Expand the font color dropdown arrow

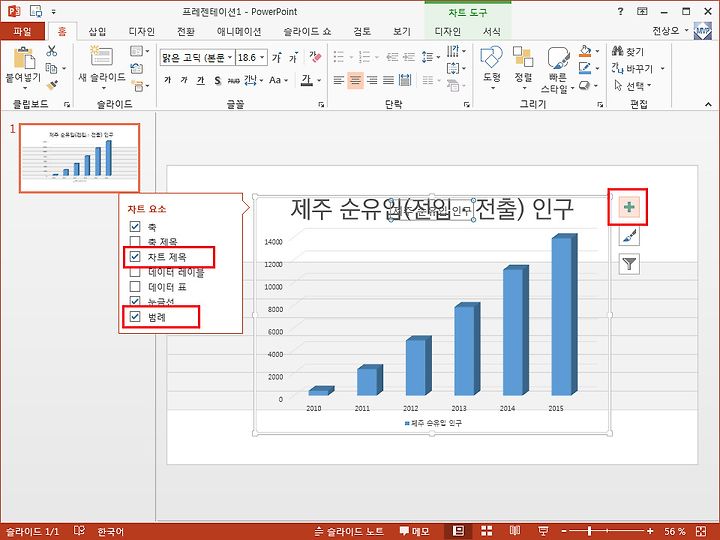[319, 80]
